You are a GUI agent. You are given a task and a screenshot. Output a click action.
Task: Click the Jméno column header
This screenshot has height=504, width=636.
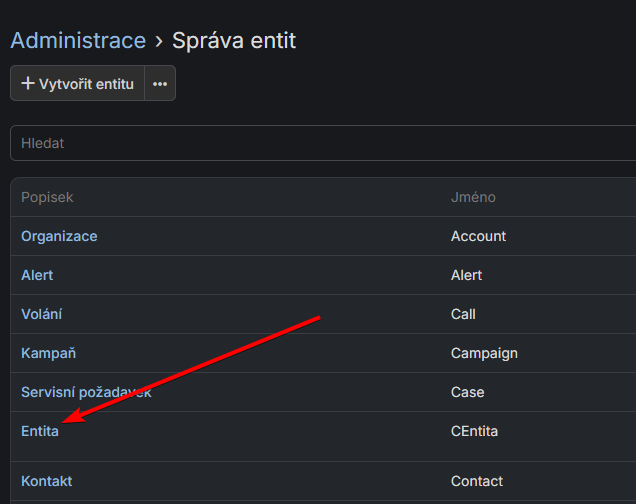pos(473,197)
